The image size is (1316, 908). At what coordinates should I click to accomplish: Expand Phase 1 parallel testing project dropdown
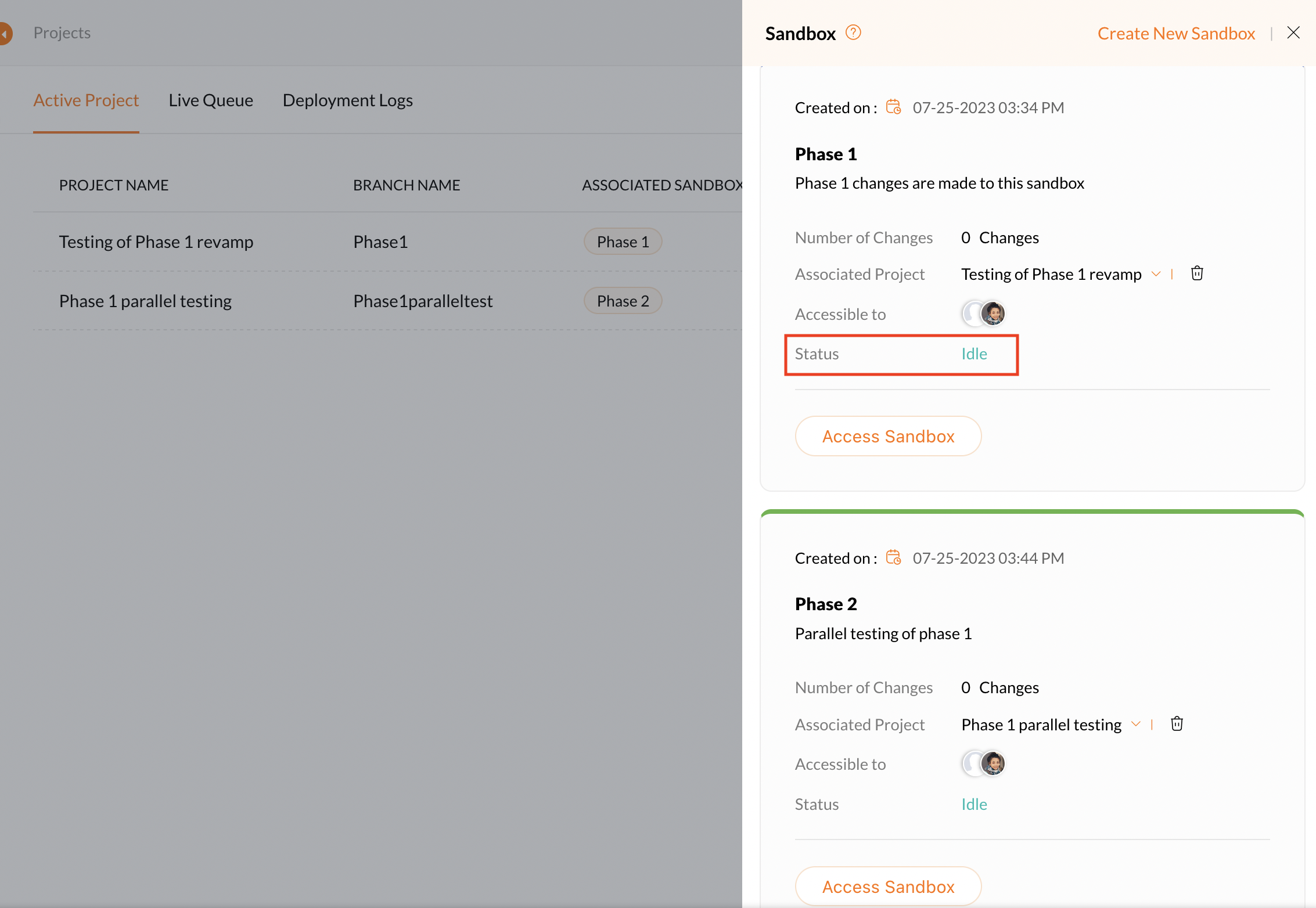pyautogui.click(x=1135, y=724)
